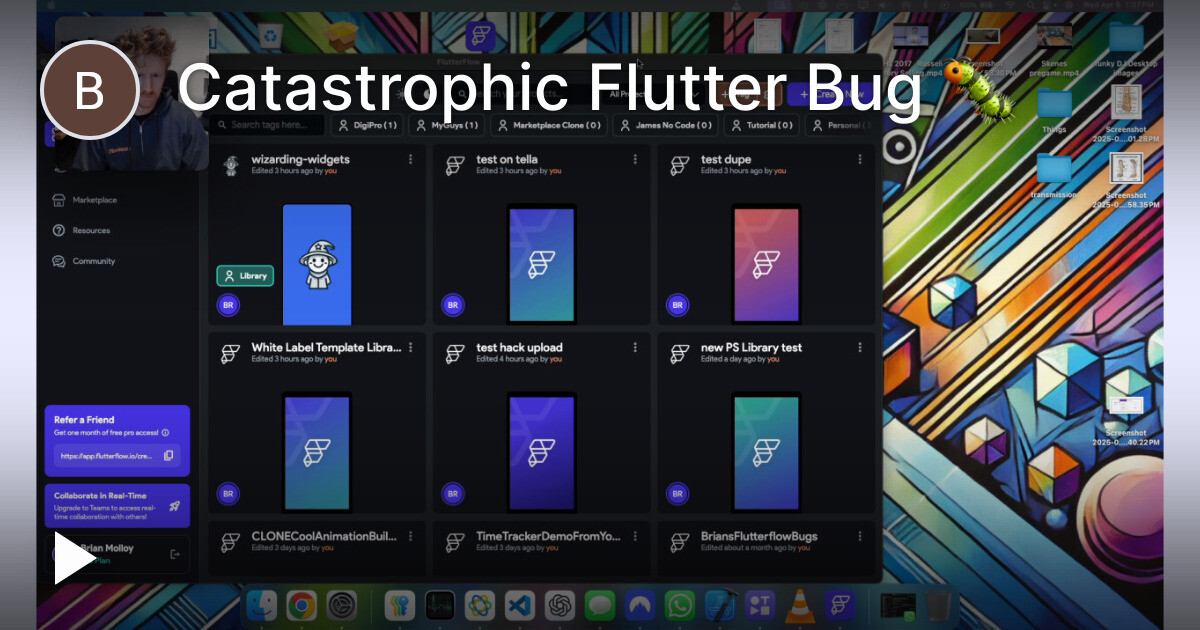Open the test dupe red gradient preview
The width and height of the screenshot is (1200, 630).
click(x=767, y=264)
